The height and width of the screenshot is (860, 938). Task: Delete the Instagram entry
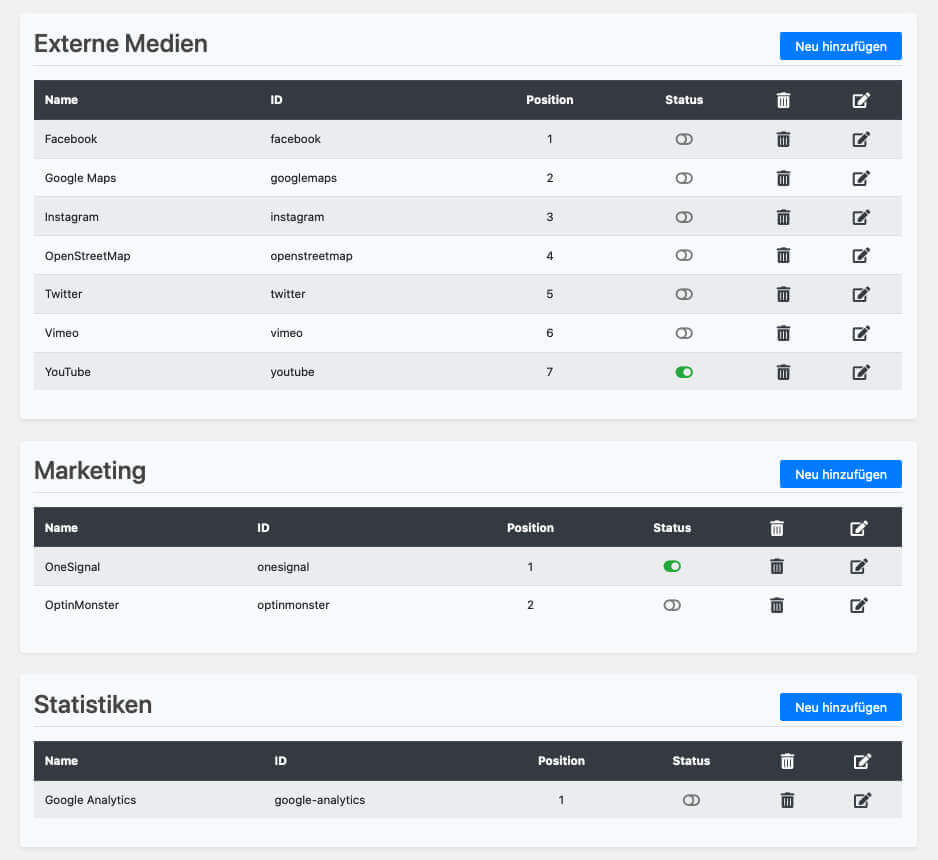(783, 217)
